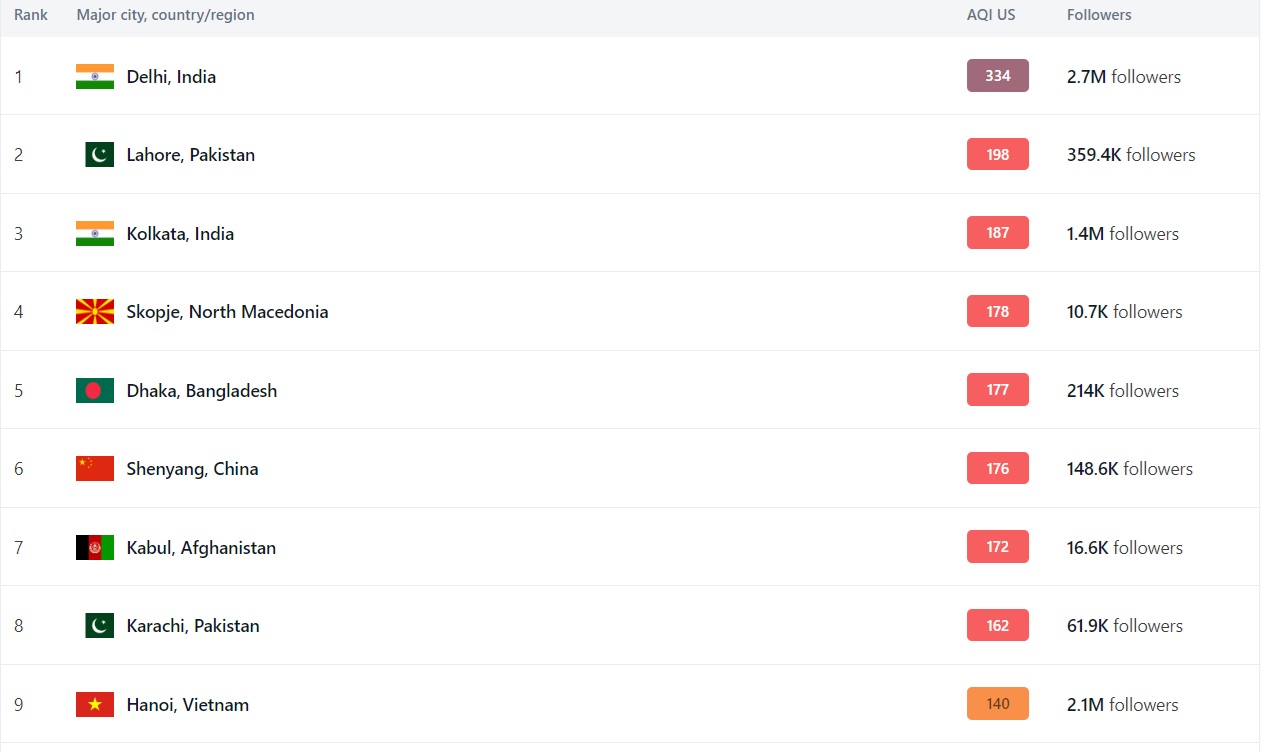Click the India flag beside Kolkata
This screenshot has height=752, width=1261.
[95, 234]
